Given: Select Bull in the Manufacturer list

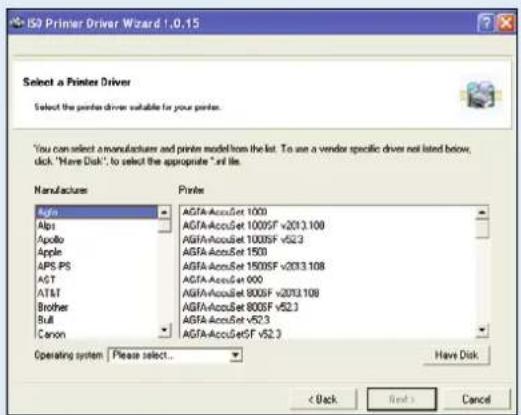Looking at the screenshot, I should tap(96, 320).
